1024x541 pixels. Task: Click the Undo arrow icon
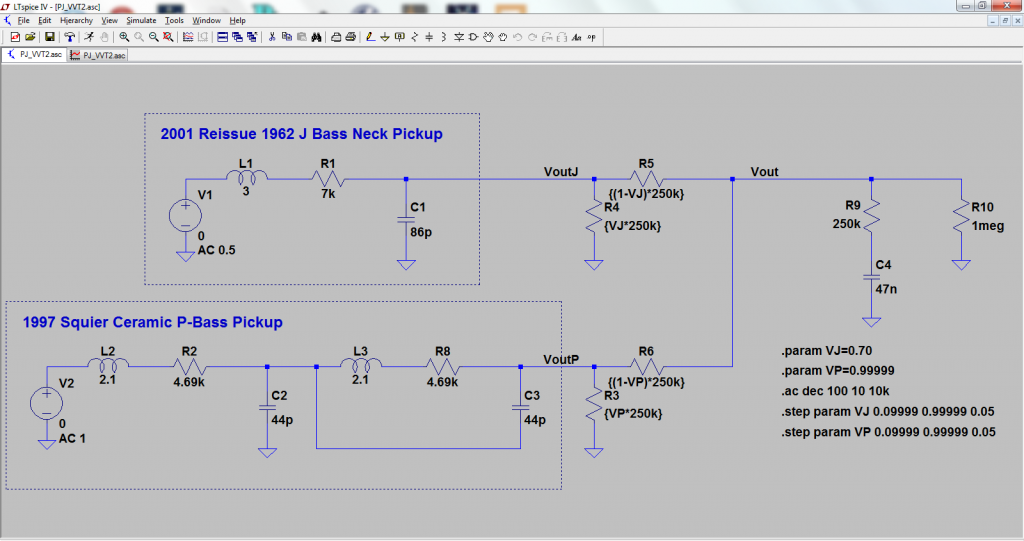tap(518, 37)
